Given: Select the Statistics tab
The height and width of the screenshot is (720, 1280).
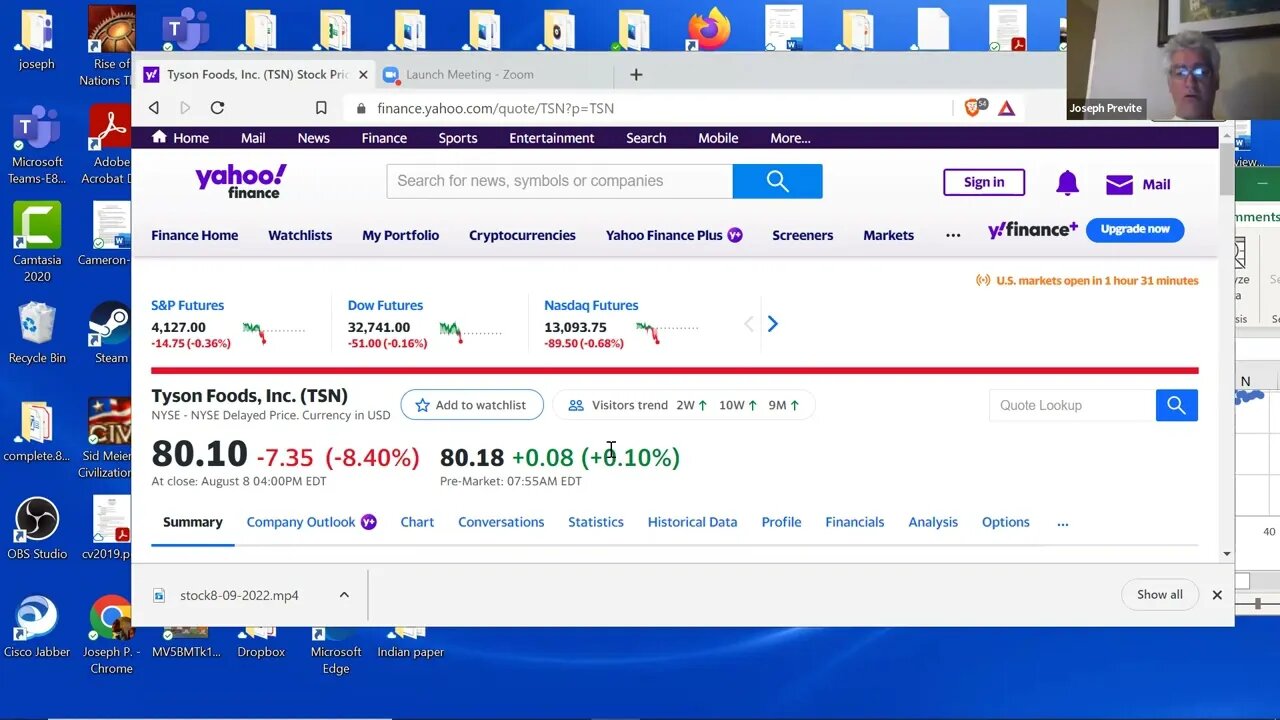Looking at the screenshot, I should (596, 522).
